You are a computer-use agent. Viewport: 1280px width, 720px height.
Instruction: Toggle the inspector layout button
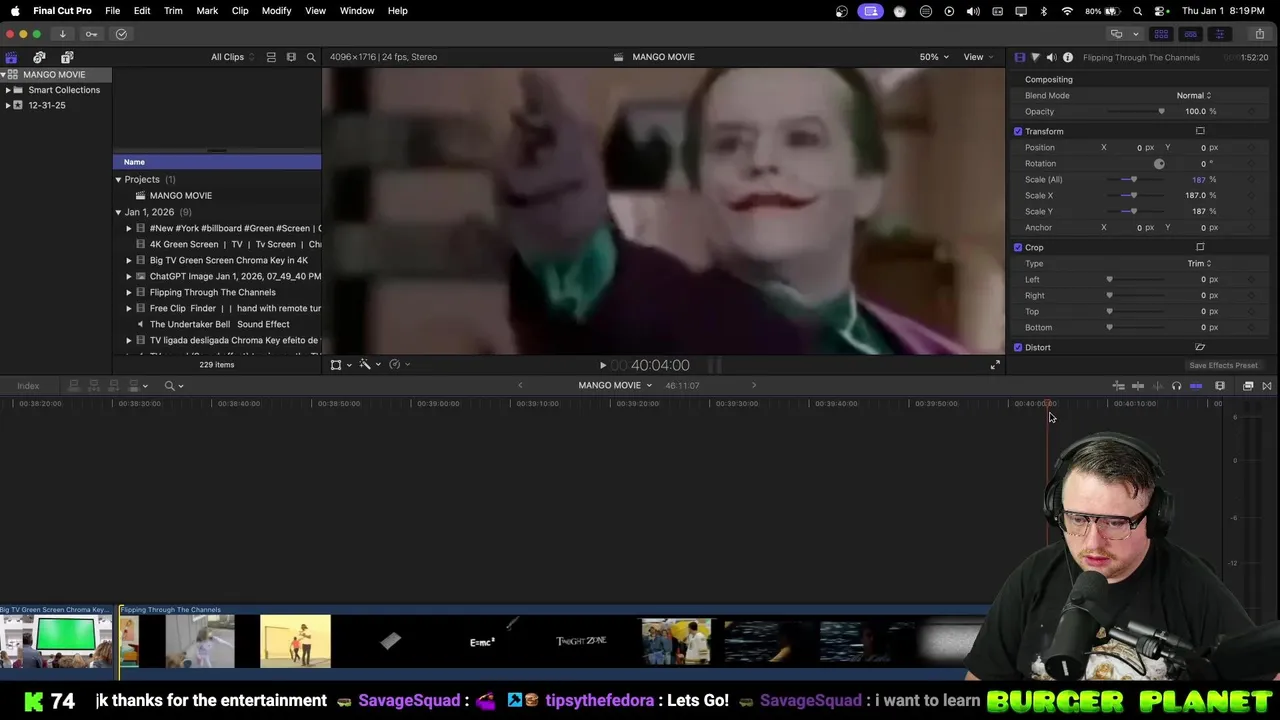coord(1219,34)
